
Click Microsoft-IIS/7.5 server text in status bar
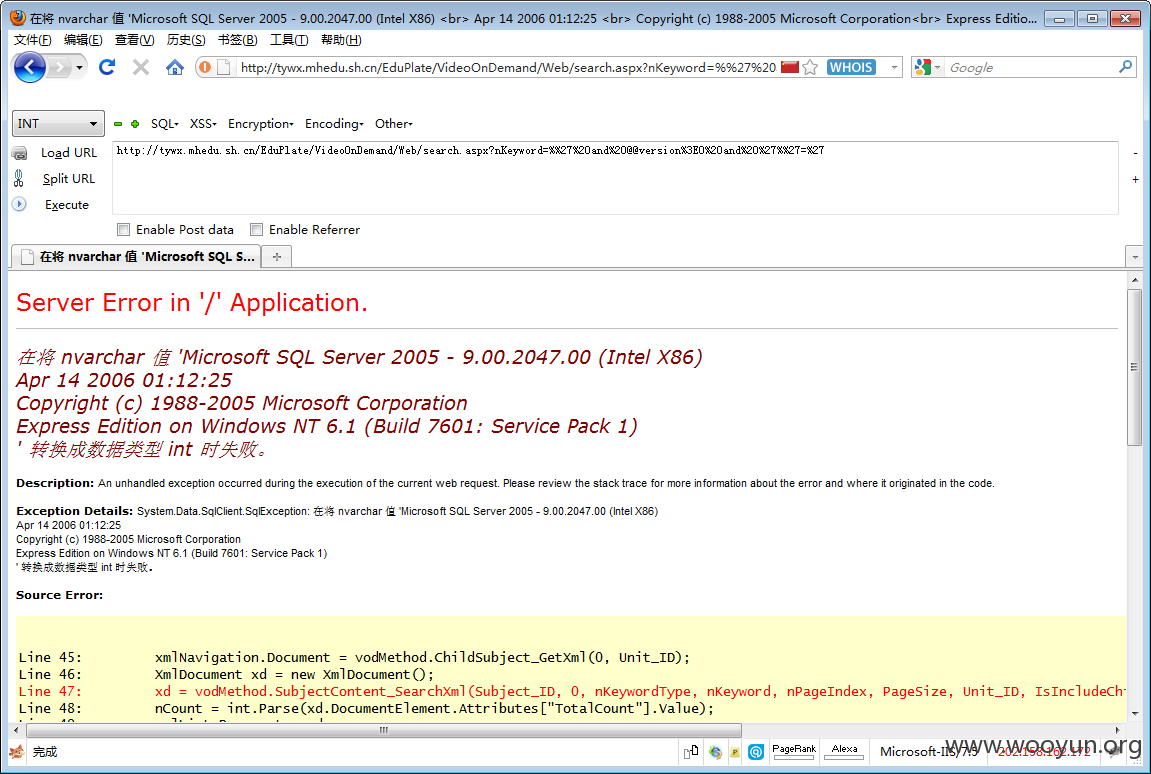pos(929,751)
